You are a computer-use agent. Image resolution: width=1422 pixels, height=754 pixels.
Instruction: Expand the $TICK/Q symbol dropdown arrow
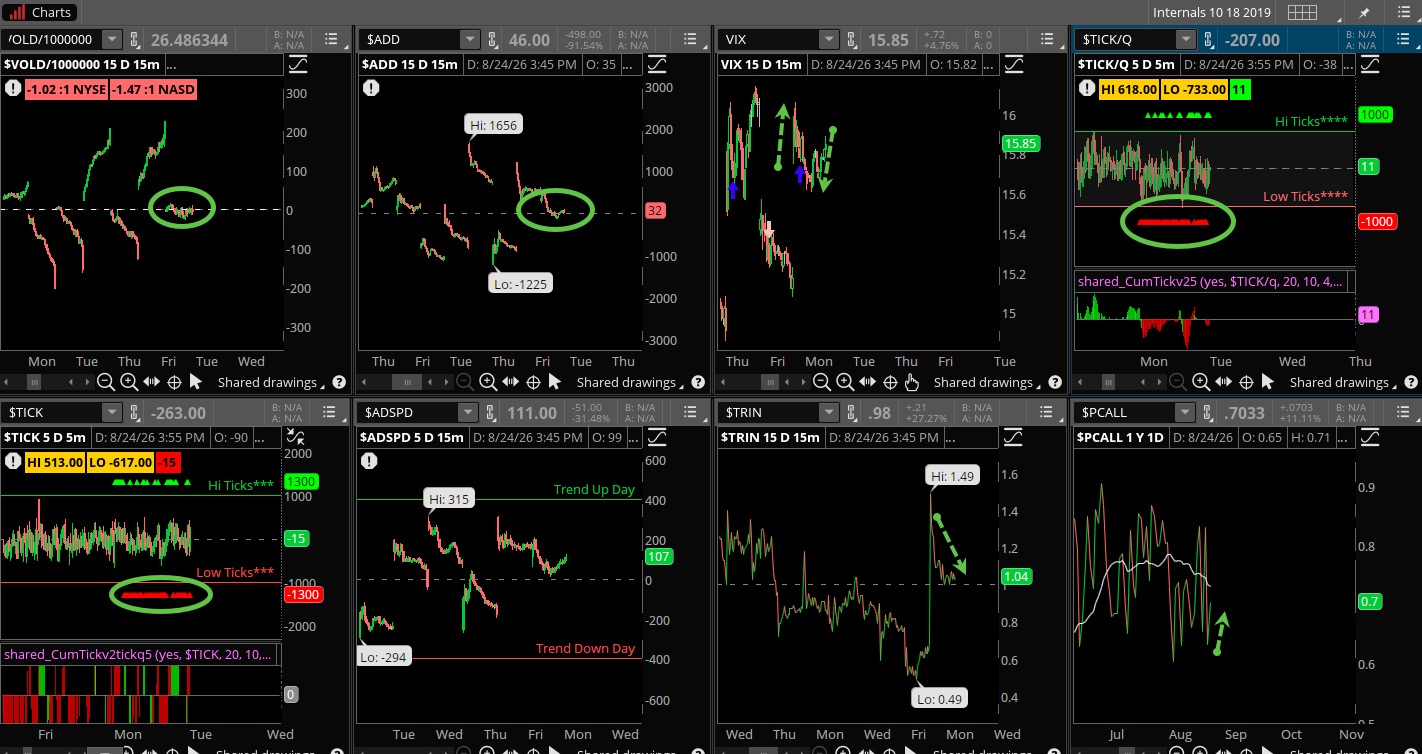click(1185, 40)
